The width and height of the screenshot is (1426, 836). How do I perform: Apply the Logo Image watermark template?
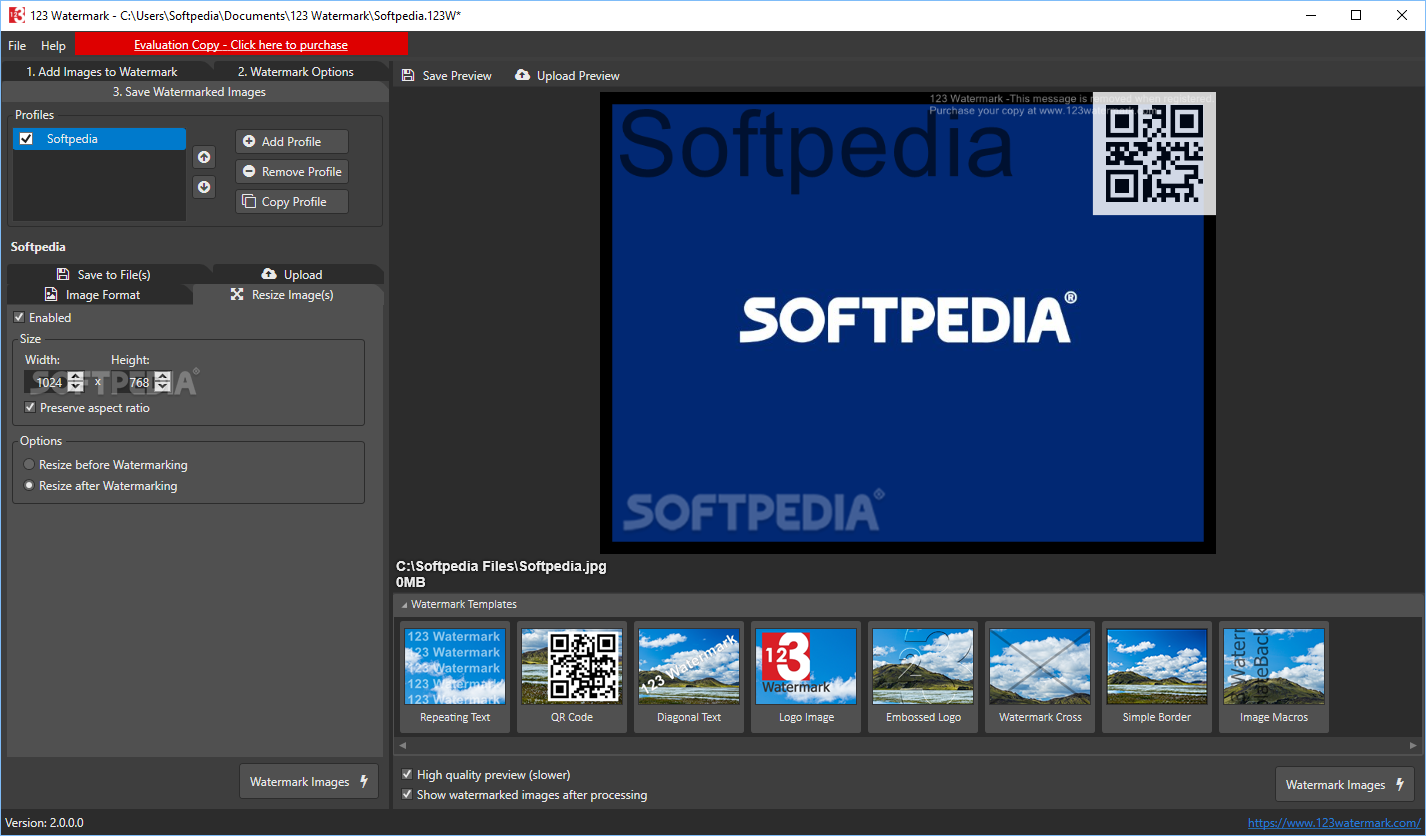806,677
